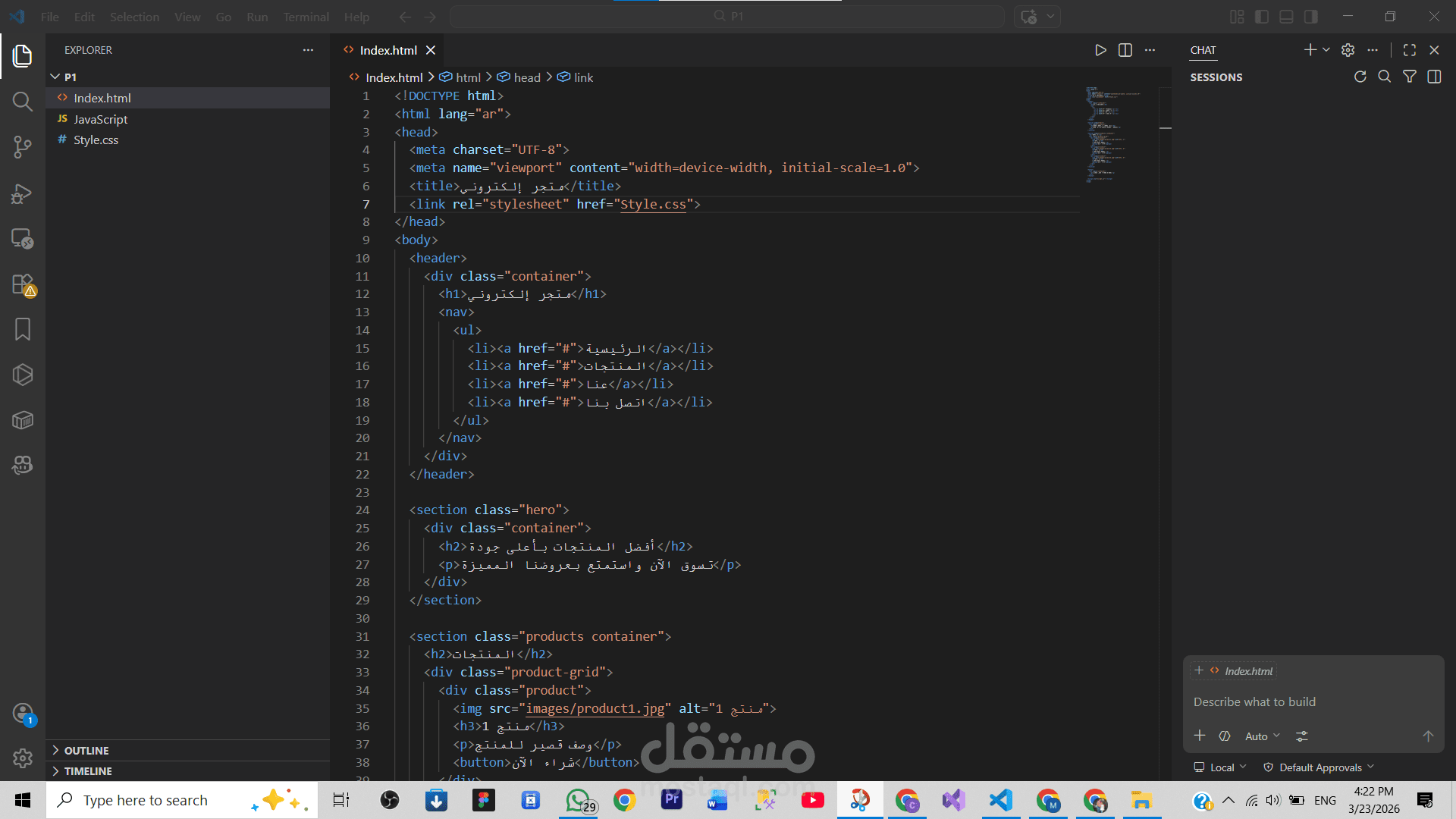Viewport: 1456px width, 819px height.
Task: Open Source Control view
Action: pyautogui.click(x=23, y=147)
